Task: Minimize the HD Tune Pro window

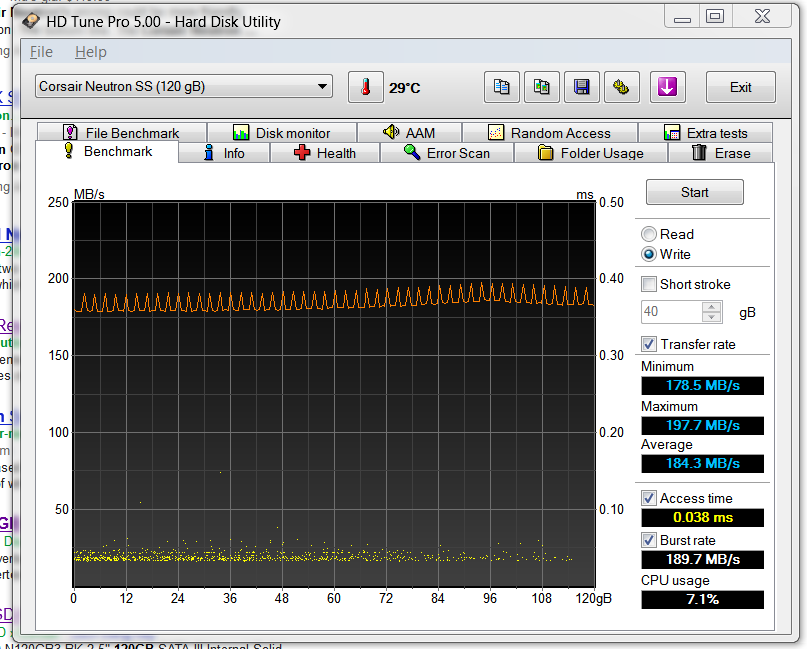Action: (682, 17)
